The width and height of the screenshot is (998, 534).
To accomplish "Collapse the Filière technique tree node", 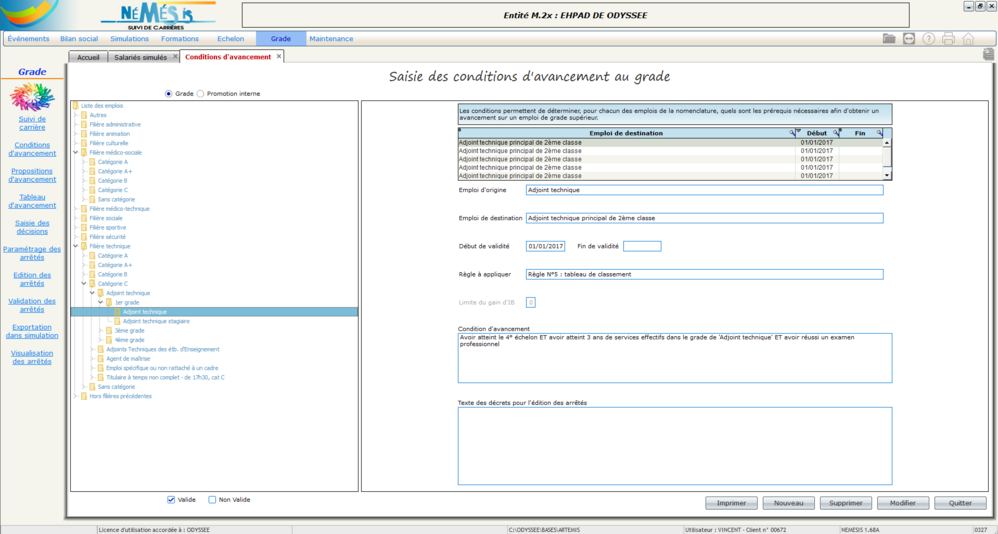I will point(74,246).
